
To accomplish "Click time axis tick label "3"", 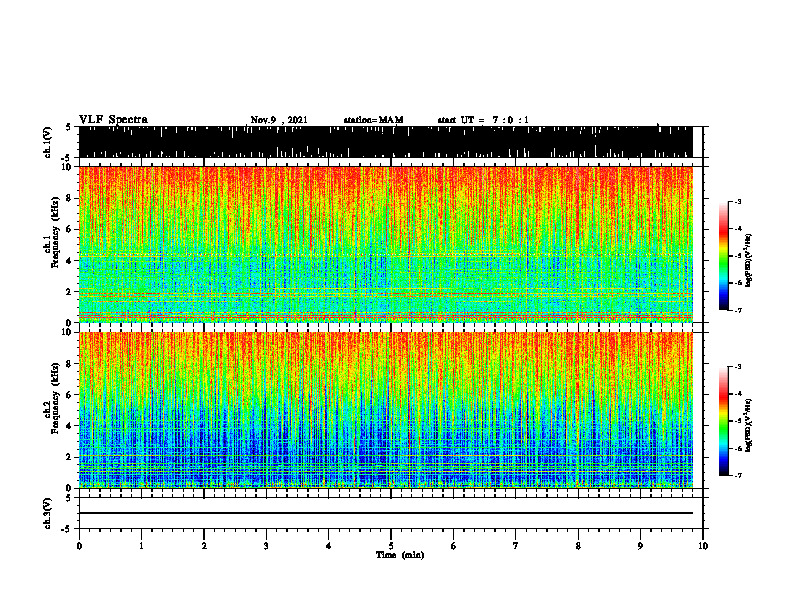I will [x=266, y=546].
